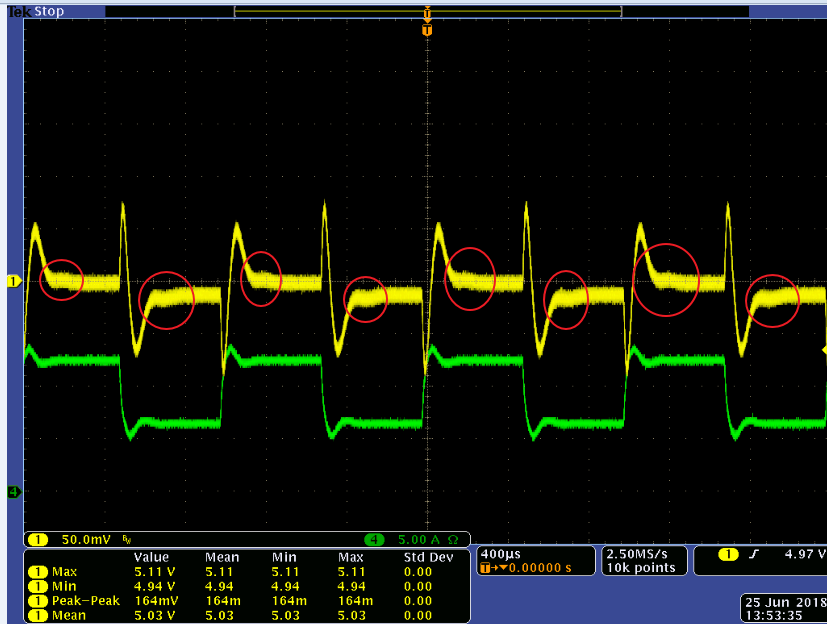Click the 10k points record length readout
Image resolution: width=827 pixels, height=624 pixels.
click(641, 568)
